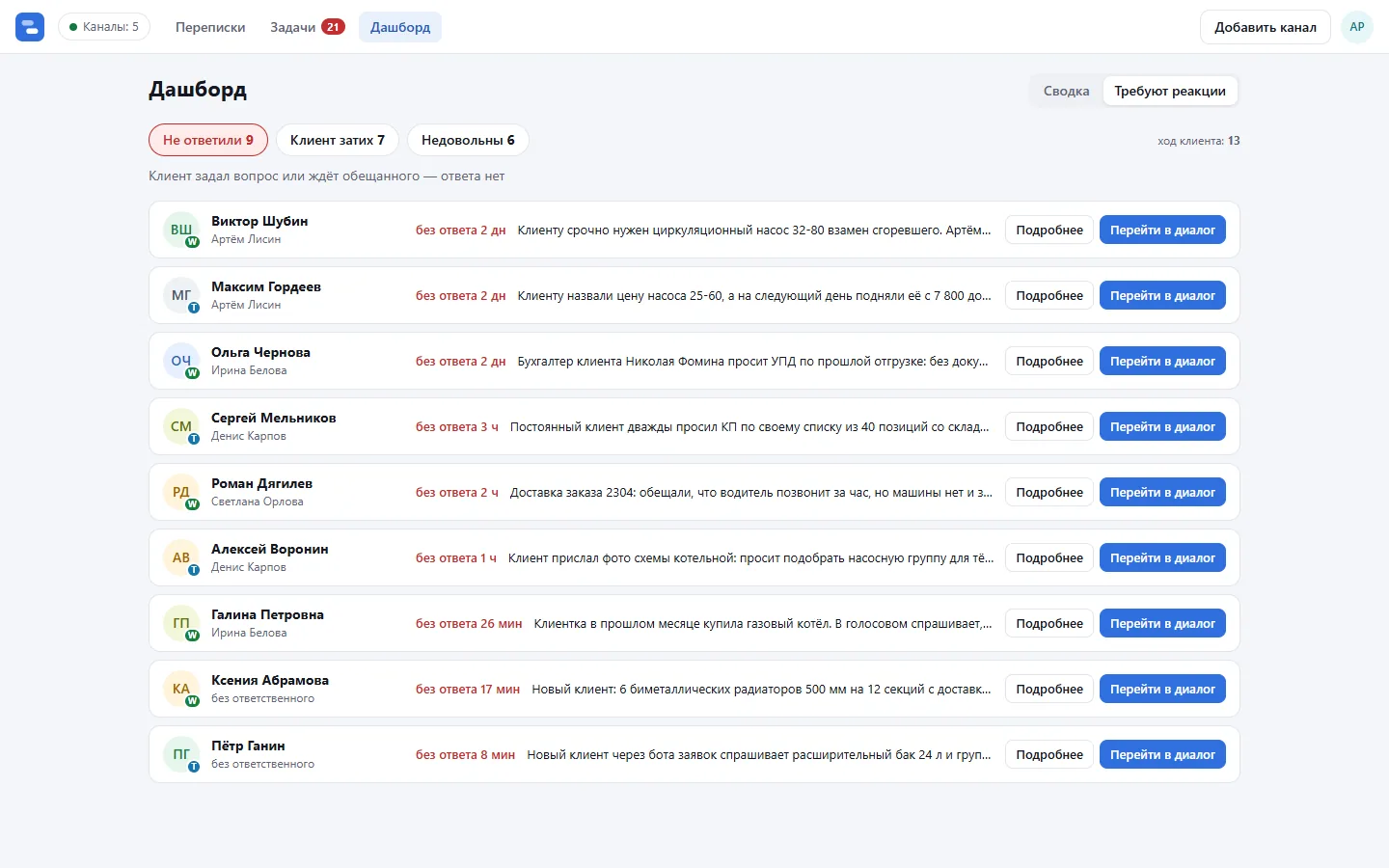Switch to the Сводка view
This screenshot has height=868, width=1389.
click(x=1066, y=91)
